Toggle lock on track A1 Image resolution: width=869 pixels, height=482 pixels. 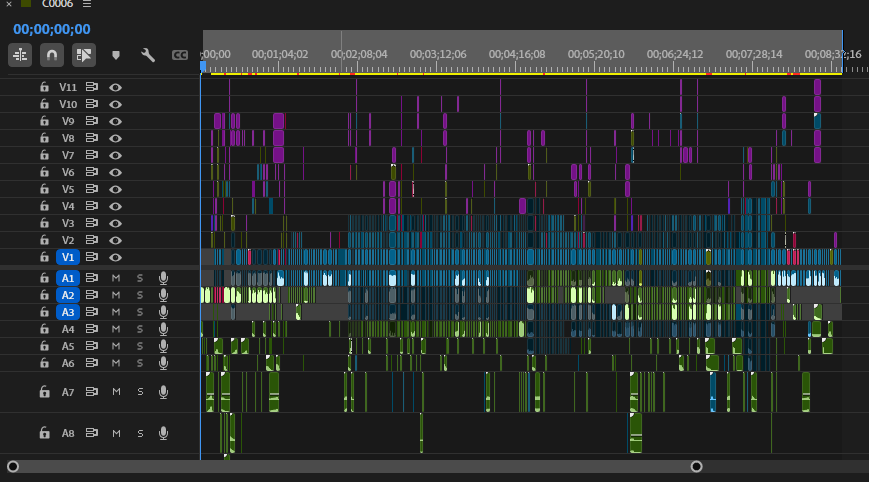pos(44,278)
